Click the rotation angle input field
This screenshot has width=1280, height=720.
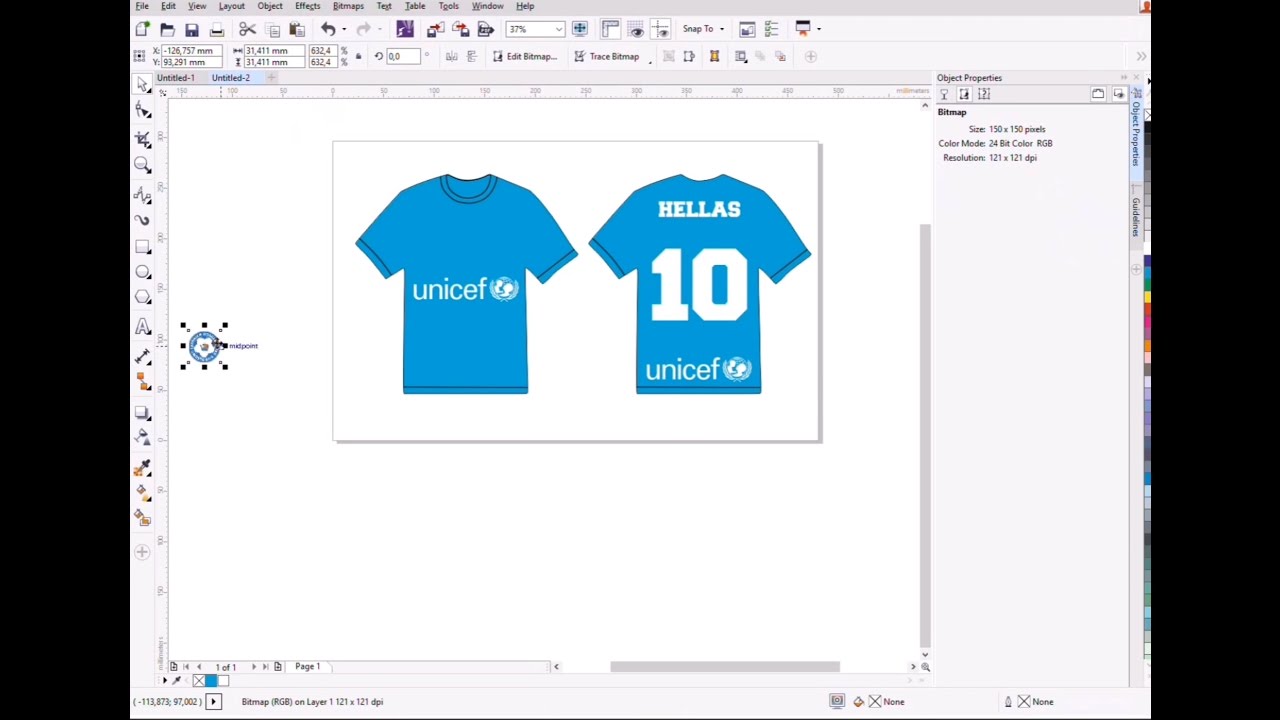point(403,57)
